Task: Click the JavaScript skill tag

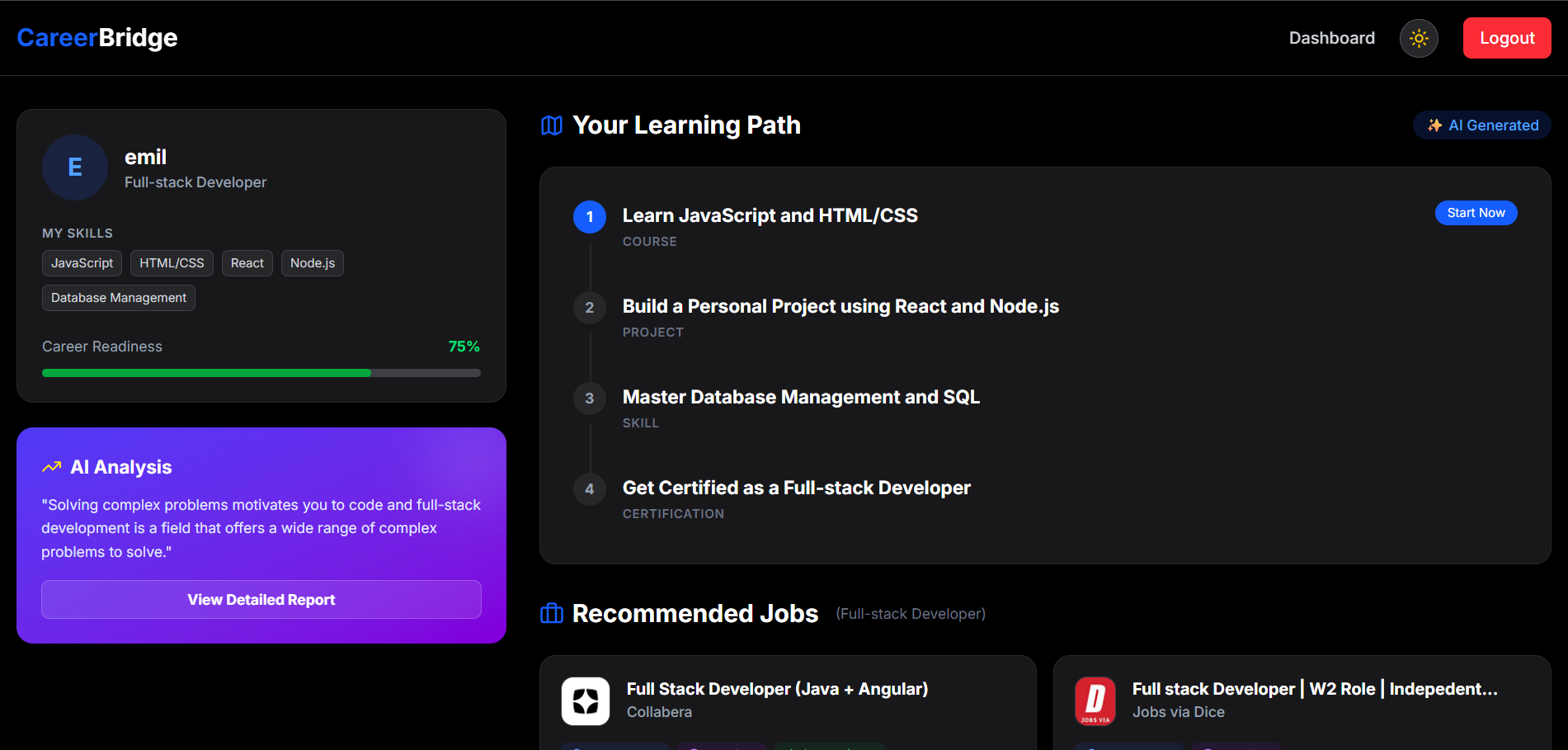Action: pos(82,263)
